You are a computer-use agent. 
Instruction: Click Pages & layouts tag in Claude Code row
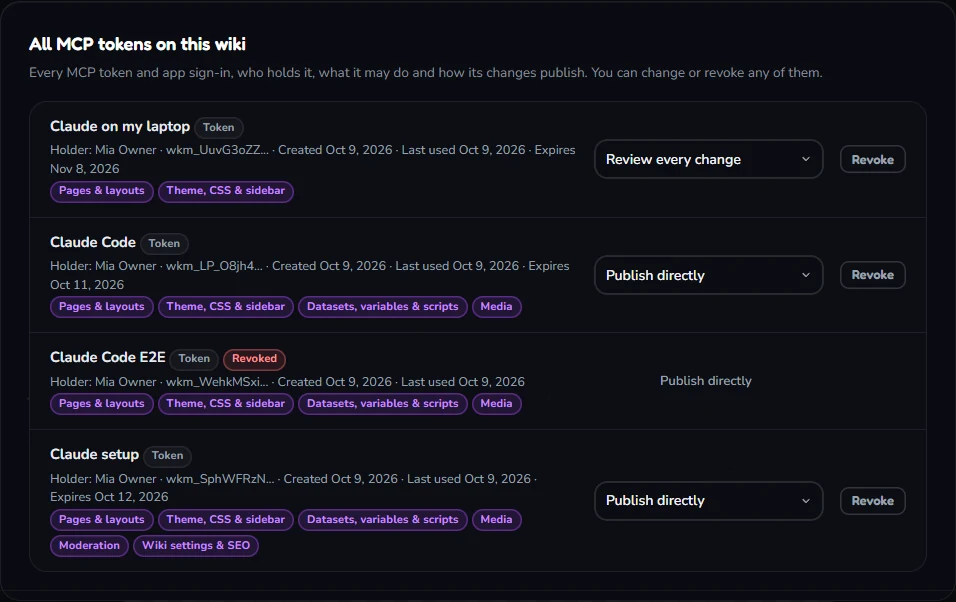pyautogui.click(x=102, y=307)
